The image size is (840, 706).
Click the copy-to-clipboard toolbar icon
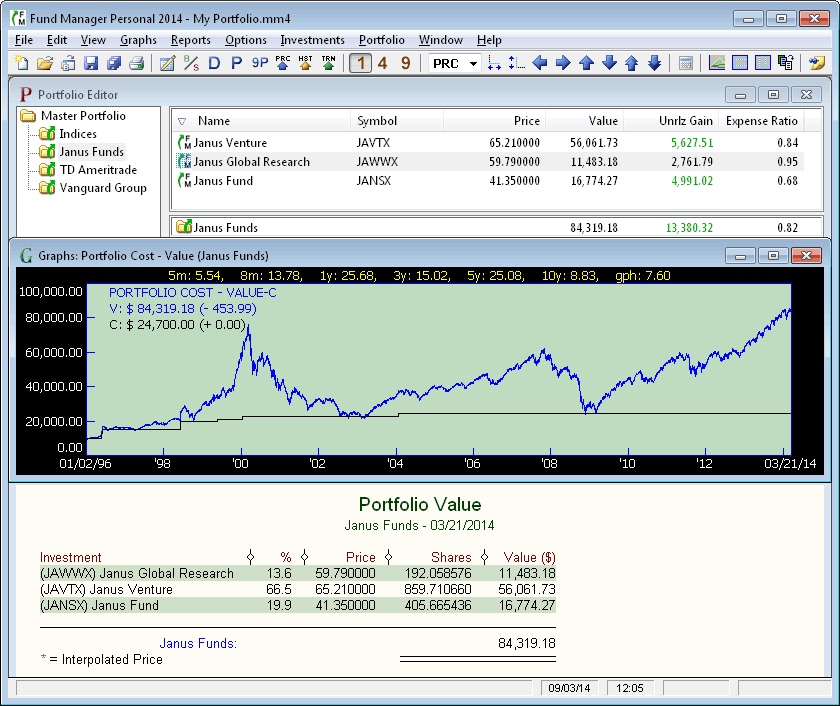tap(786, 63)
